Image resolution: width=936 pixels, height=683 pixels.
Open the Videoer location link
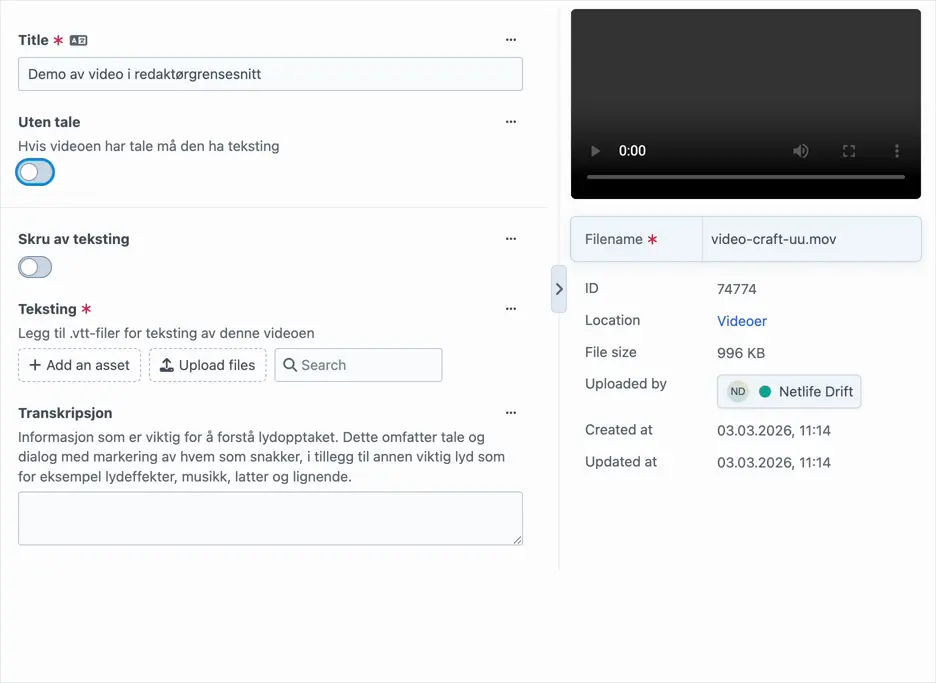point(741,320)
